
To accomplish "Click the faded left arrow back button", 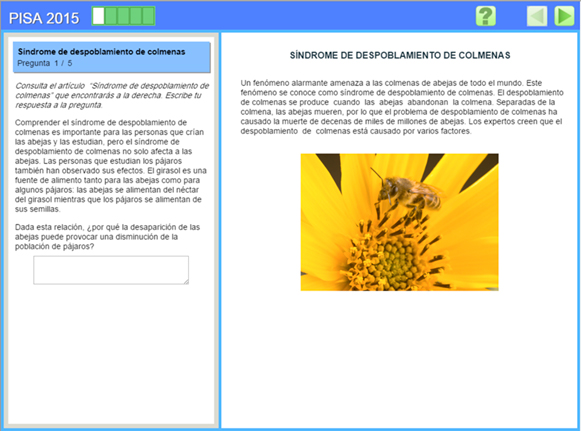I will point(537,16).
